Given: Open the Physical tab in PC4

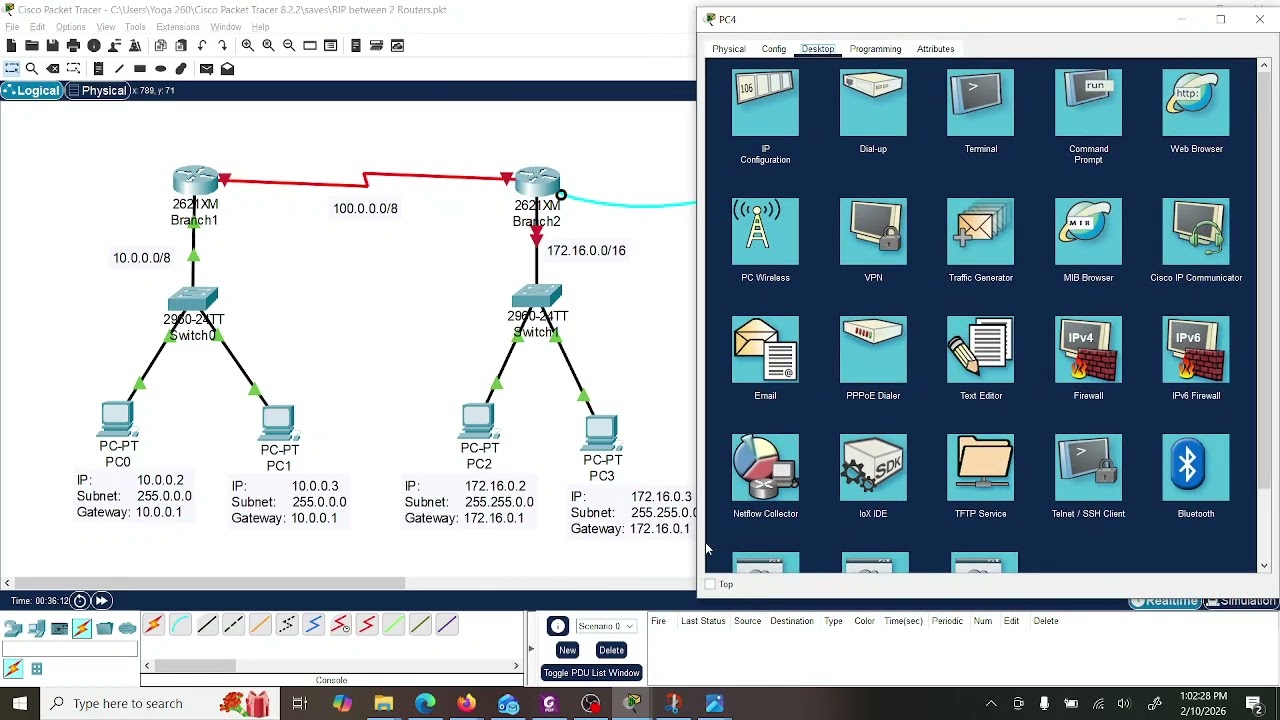Looking at the screenshot, I should [728, 49].
